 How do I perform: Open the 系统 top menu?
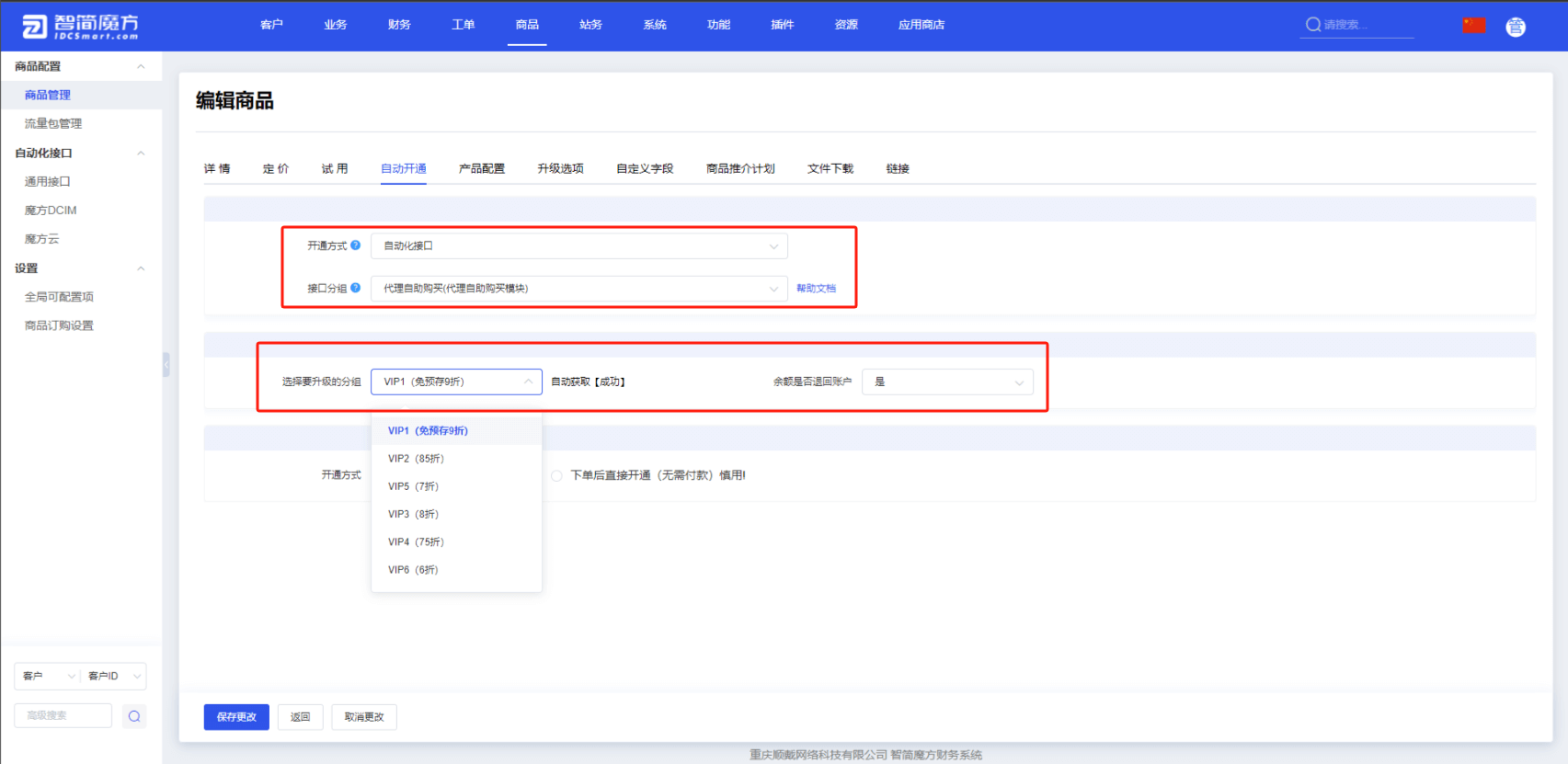(655, 25)
